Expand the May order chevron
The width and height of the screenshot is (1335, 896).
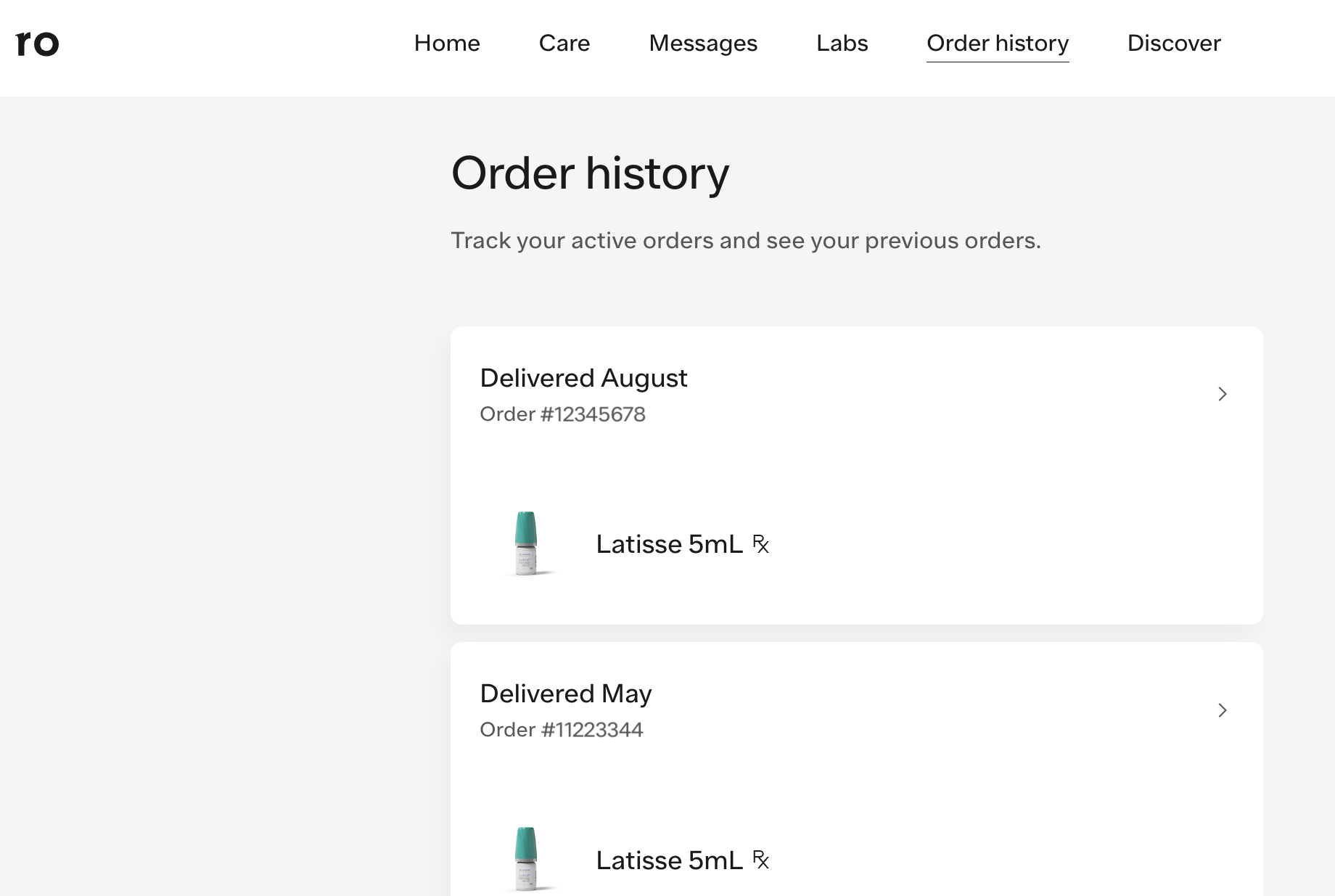pyautogui.click(x=1223, y=710)
